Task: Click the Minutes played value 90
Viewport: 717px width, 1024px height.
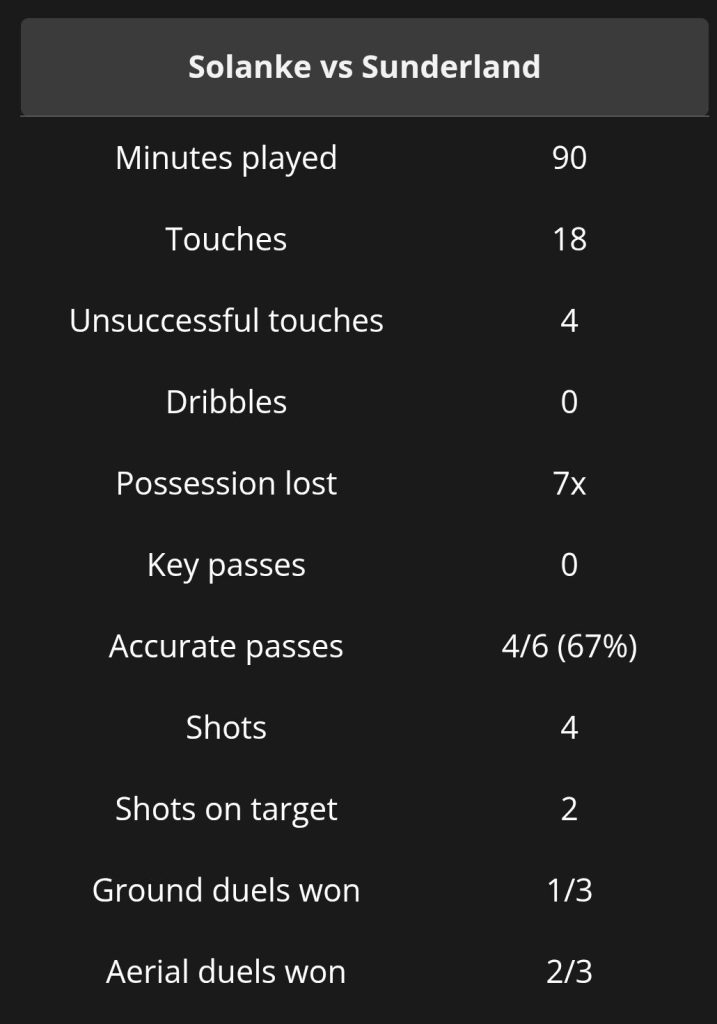Action: tap(569, 158)
